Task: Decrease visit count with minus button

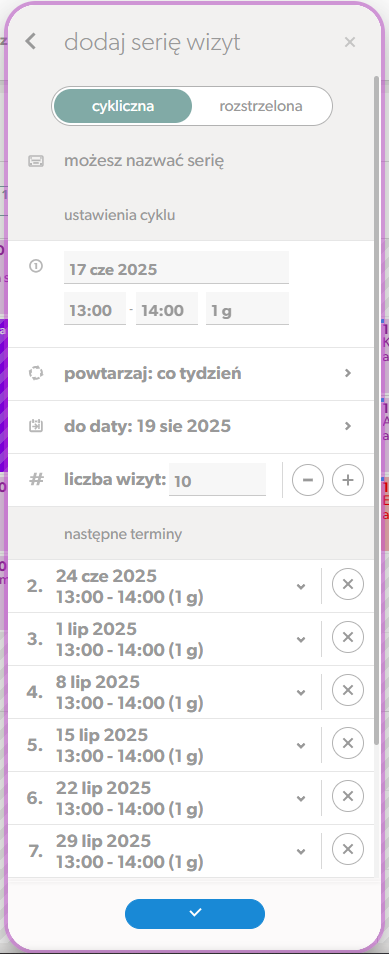Action: pyautogui.click(x=308, y=480)
